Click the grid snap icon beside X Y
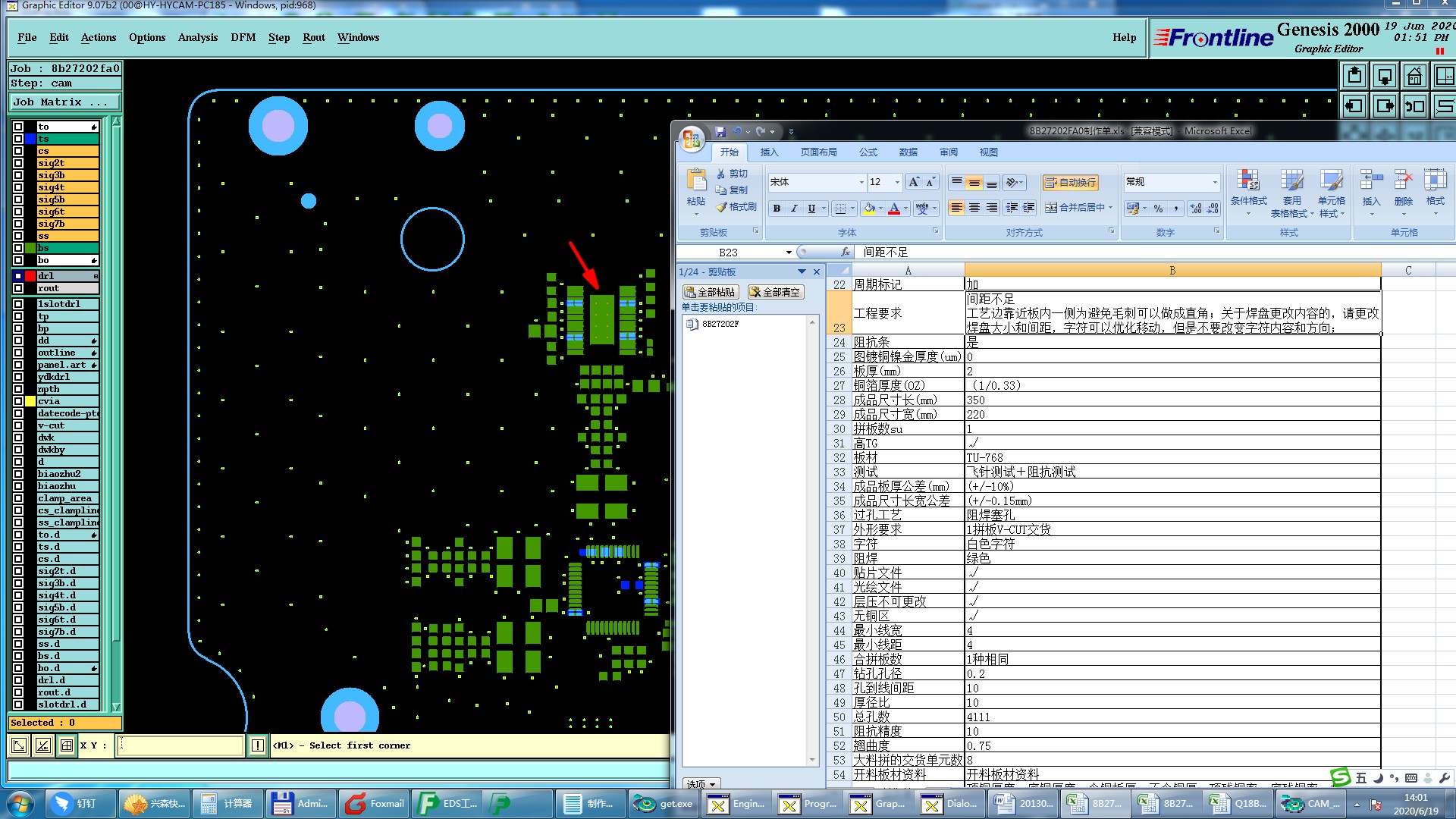1456x819 pixels. point(67,745)
